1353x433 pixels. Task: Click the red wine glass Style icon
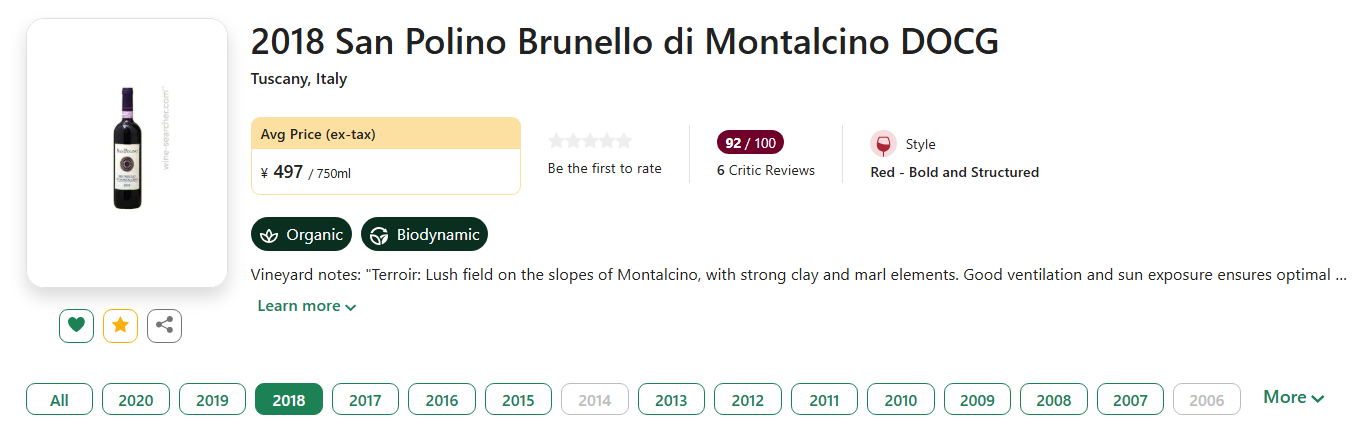click(x=883, y=144)
